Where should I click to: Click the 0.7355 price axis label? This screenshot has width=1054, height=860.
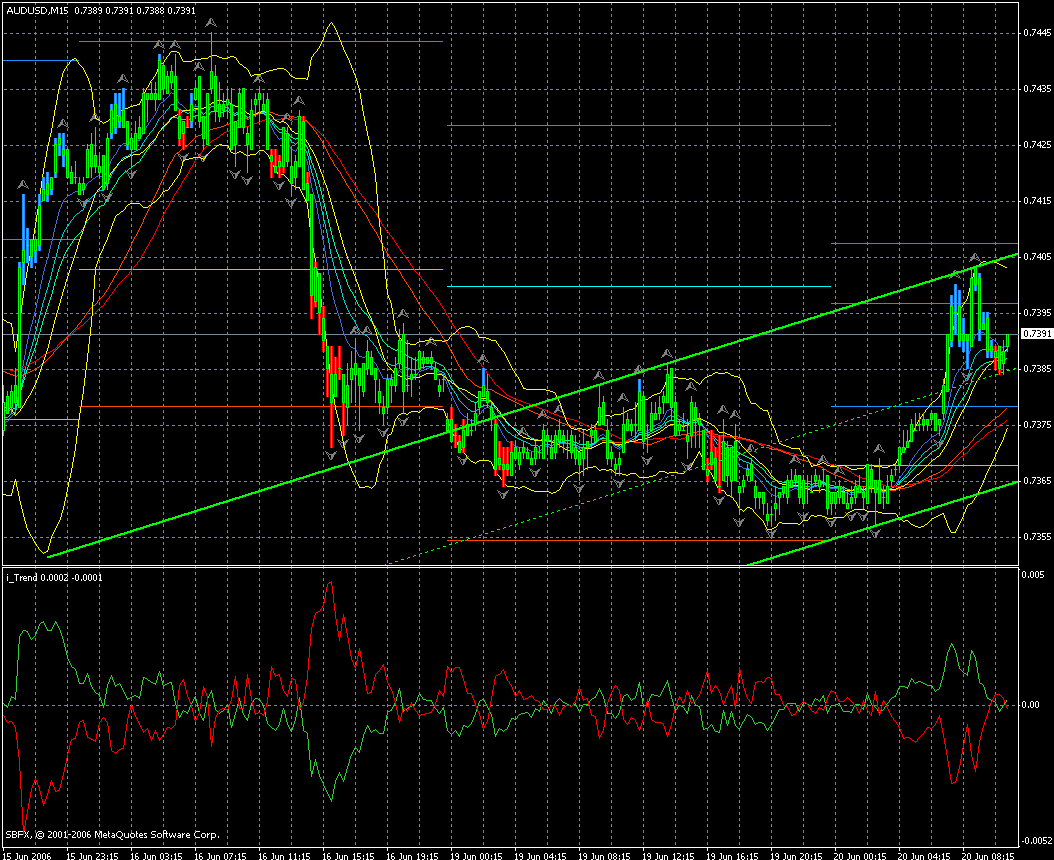(x=1037, y=537)
